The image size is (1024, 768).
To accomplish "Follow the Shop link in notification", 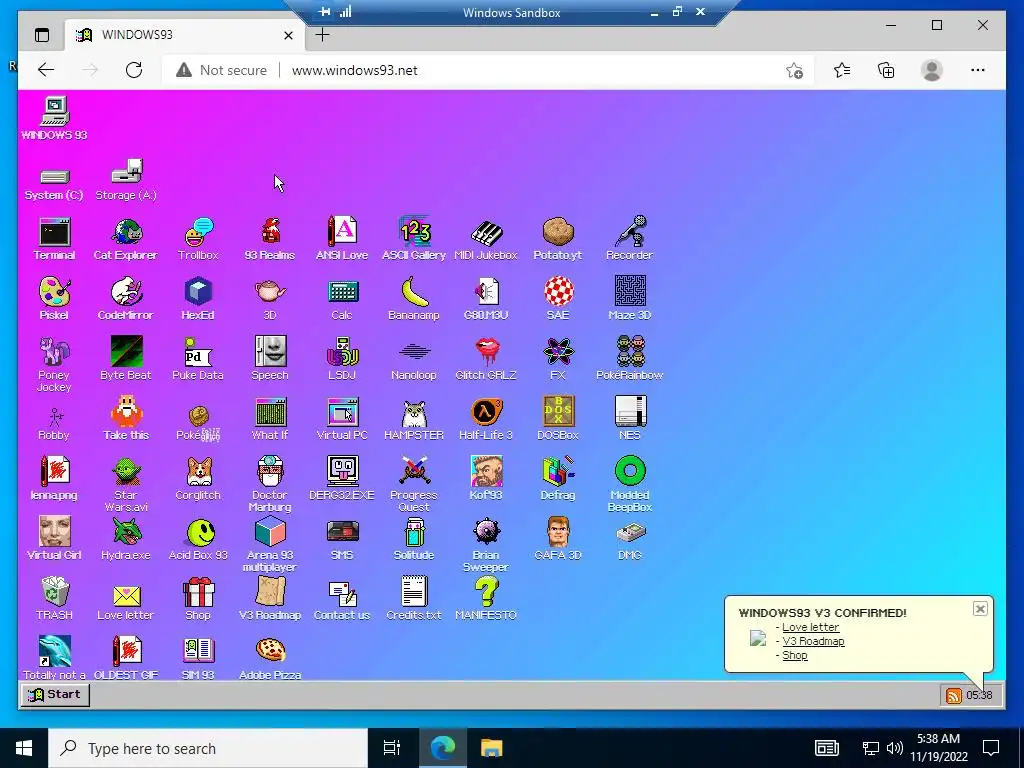I will click(795, 655).
